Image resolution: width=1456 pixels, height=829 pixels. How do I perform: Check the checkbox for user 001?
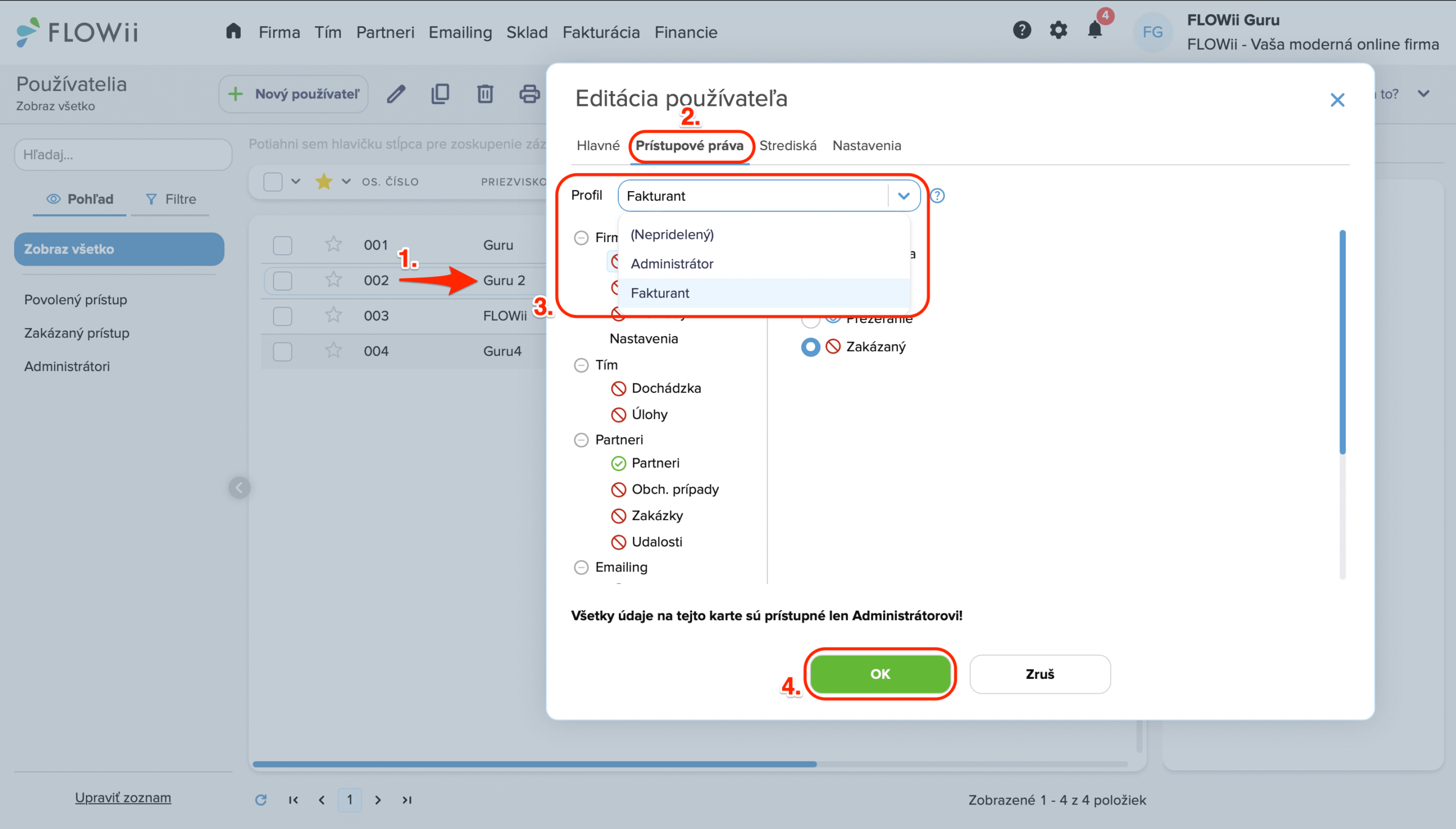click(283, 246)
